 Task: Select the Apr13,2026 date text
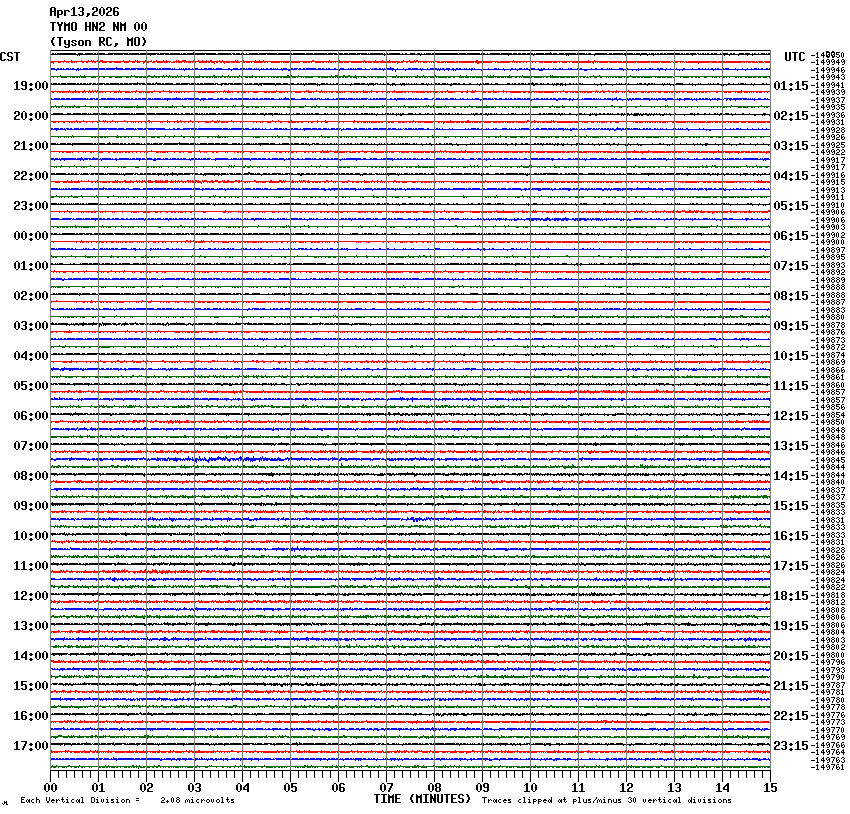tap(84, 12)
